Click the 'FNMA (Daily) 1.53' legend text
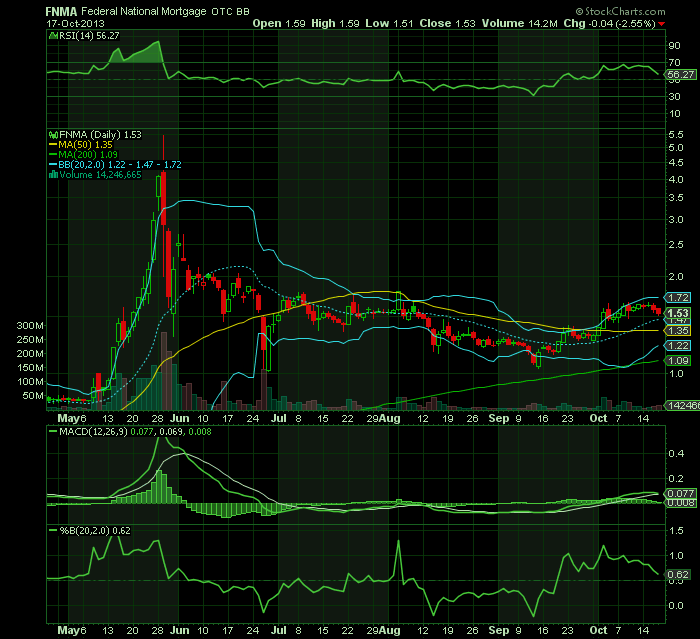The height and width of the screenshot is (639, 700). [x=100, y=134]
